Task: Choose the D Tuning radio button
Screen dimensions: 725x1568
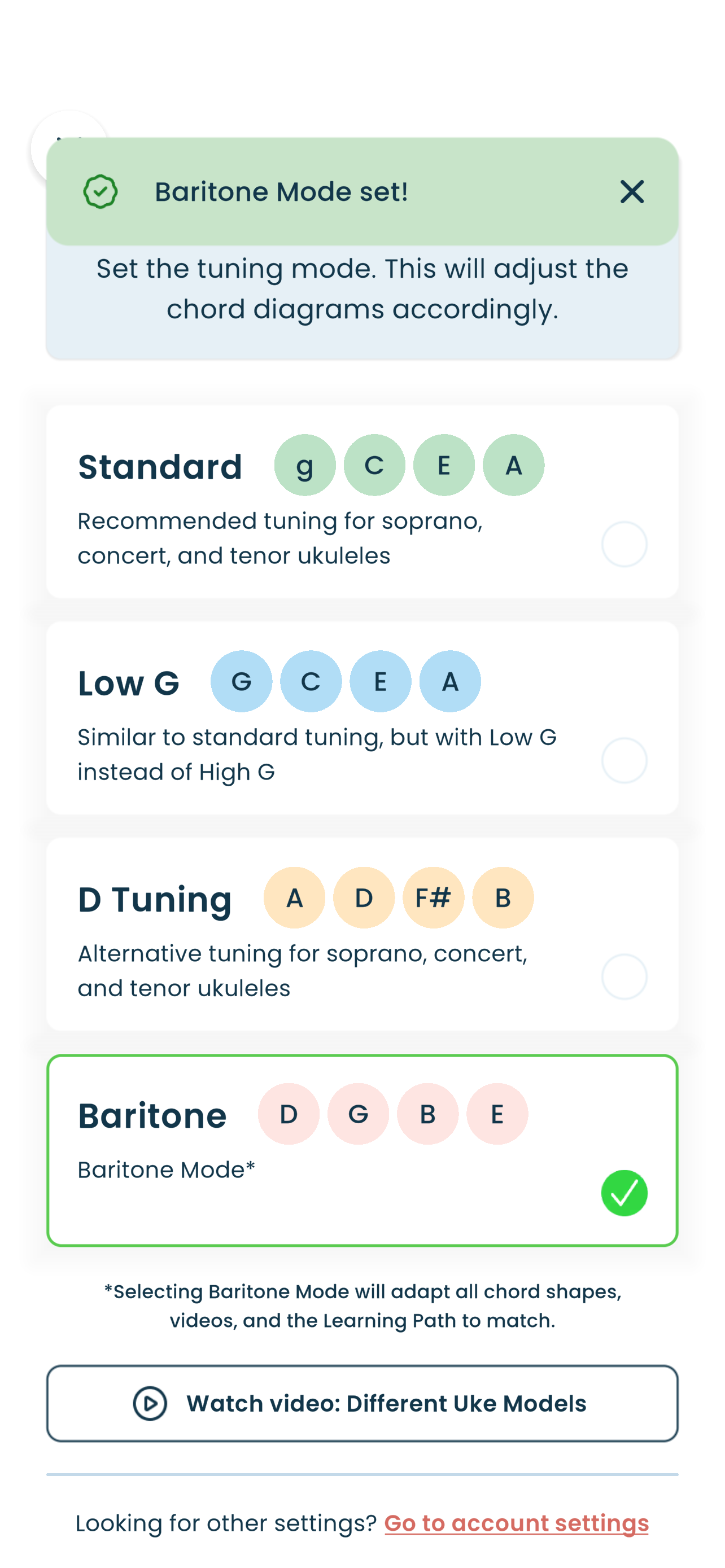Action: [624, 976]
